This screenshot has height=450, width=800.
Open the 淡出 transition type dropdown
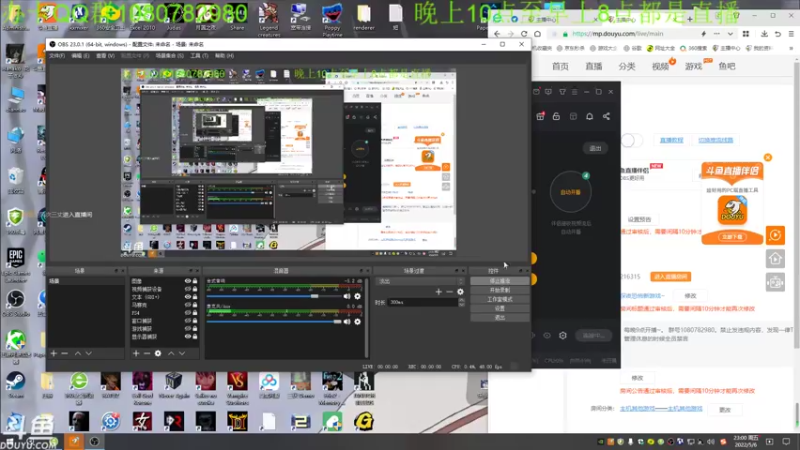point(419,281)
